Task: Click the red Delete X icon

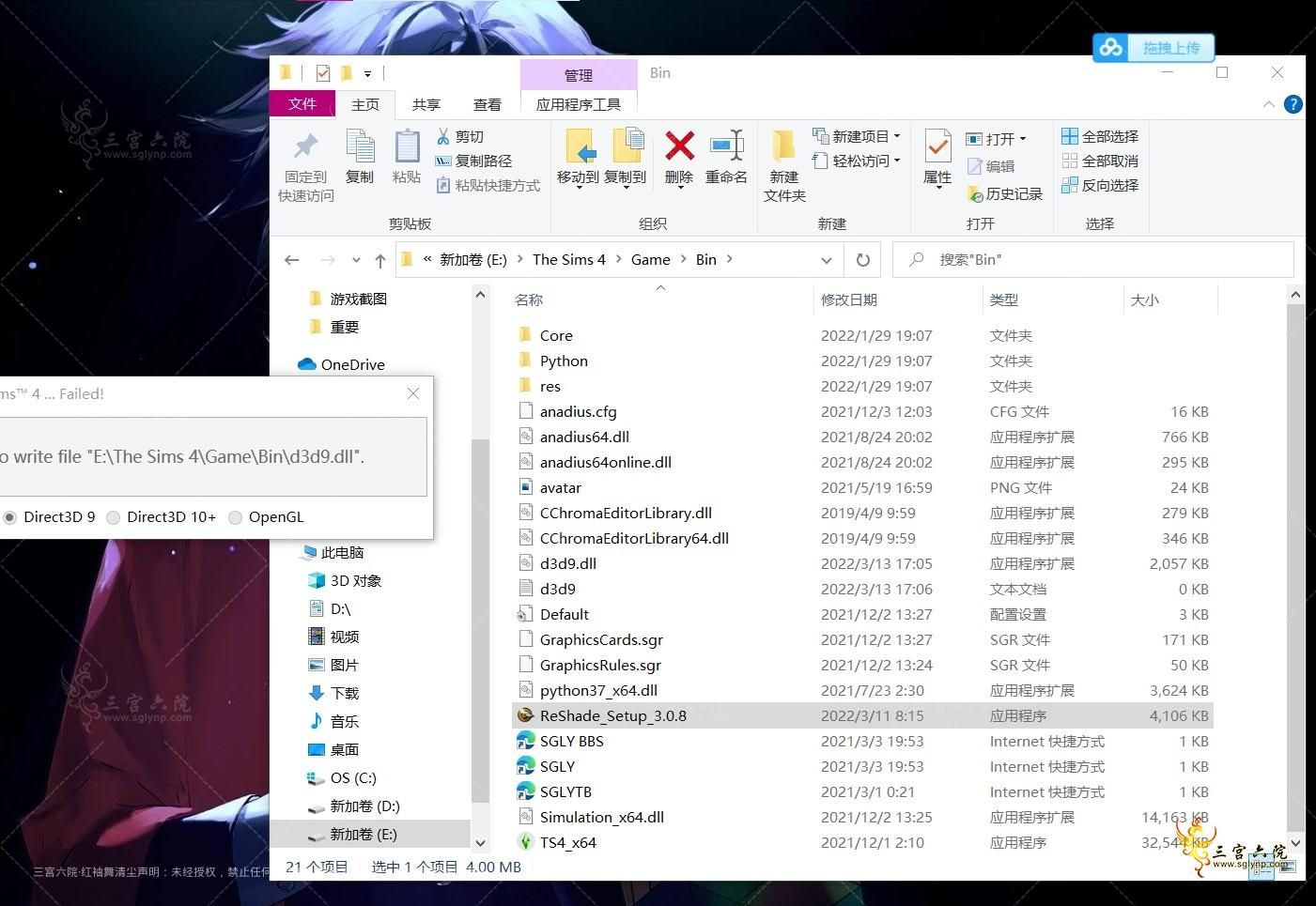Action: point(679,146)
